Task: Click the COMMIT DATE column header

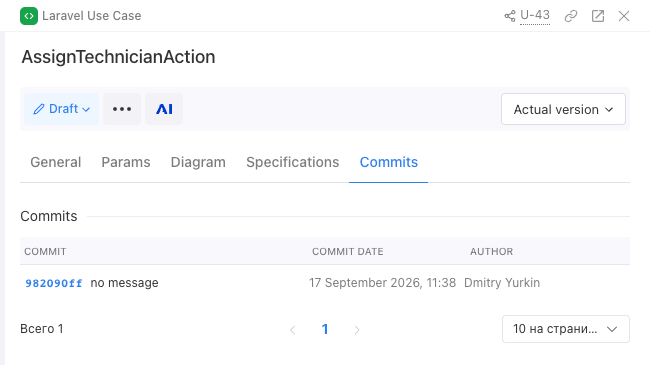Action: [x=347, y=252]
